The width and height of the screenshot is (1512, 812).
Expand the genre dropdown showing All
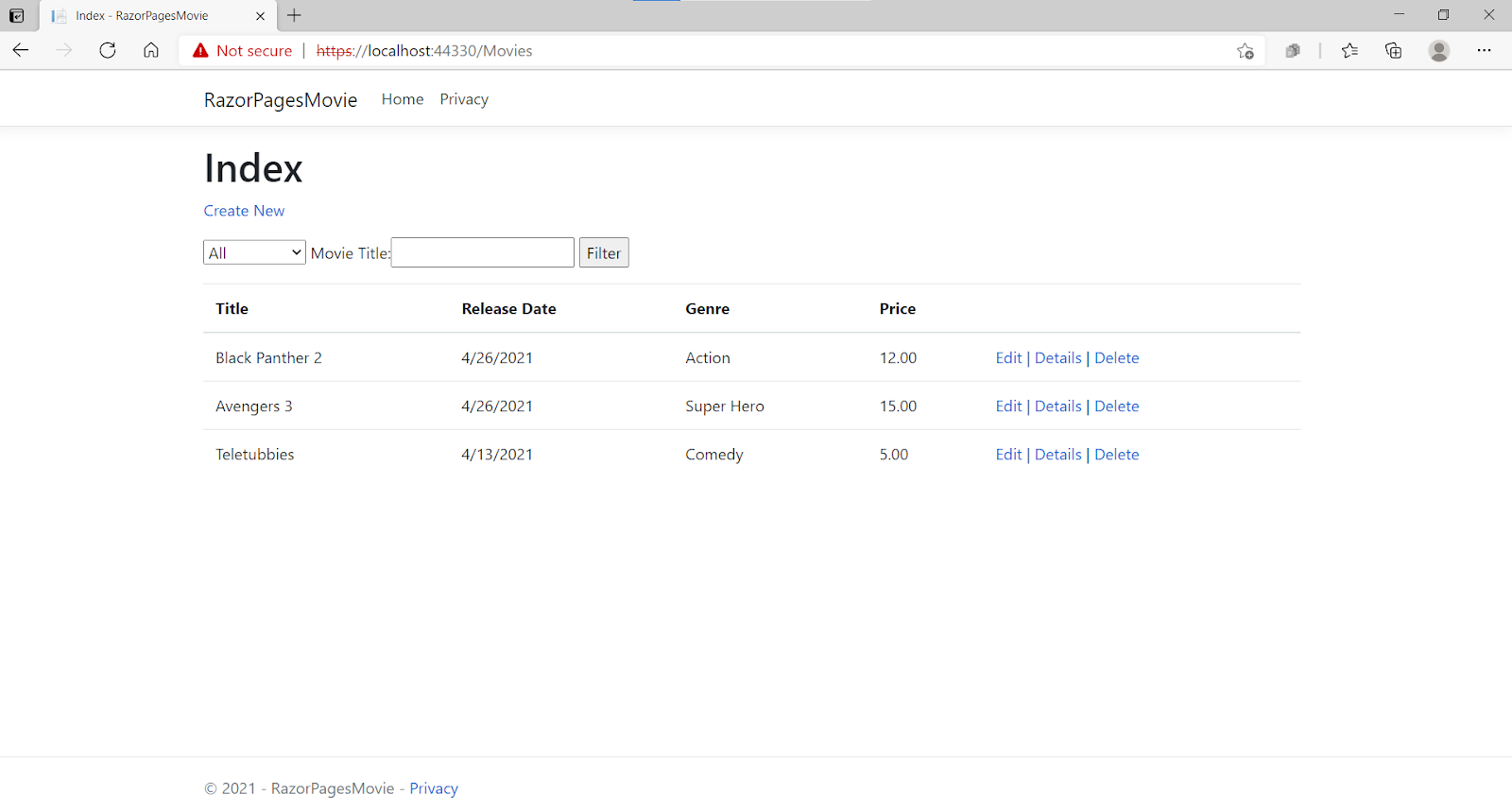click(254, 252)
